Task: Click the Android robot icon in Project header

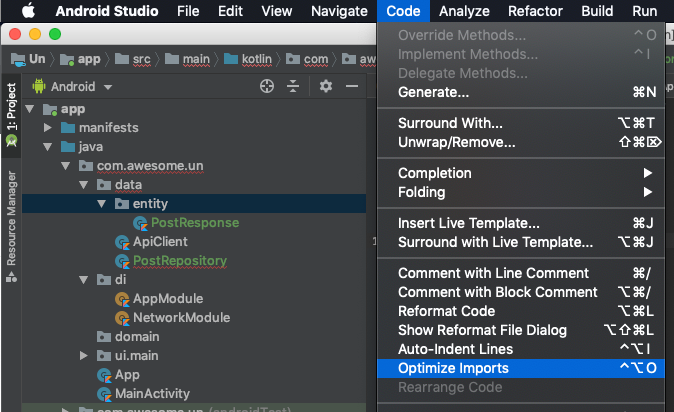Action: [39, 86]
